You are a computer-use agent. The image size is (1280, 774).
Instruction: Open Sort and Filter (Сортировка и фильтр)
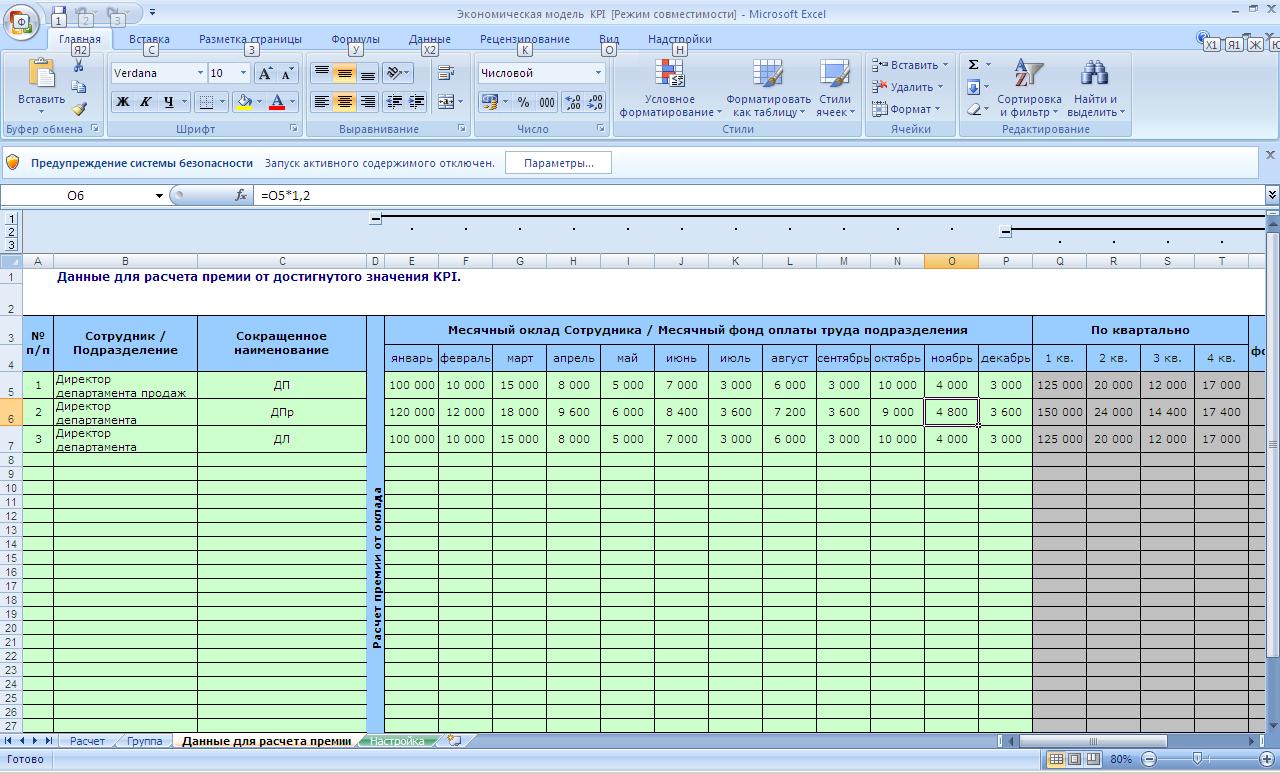1029,88
